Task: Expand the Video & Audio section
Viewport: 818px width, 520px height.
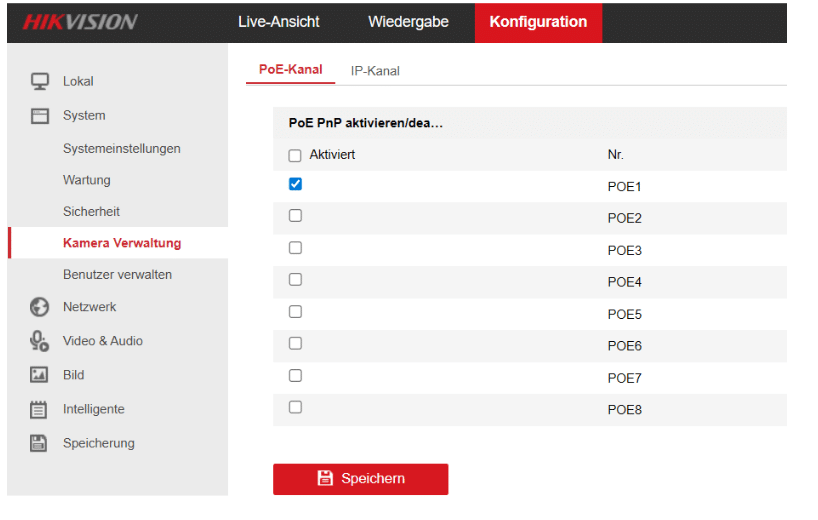Action: coord(102,341)
